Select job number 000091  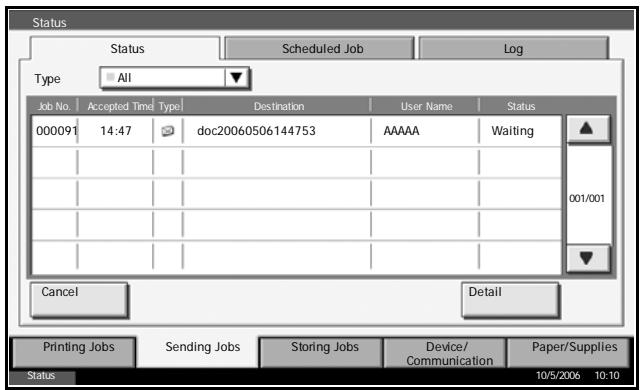pyautogui.click(x=56, y=131)
